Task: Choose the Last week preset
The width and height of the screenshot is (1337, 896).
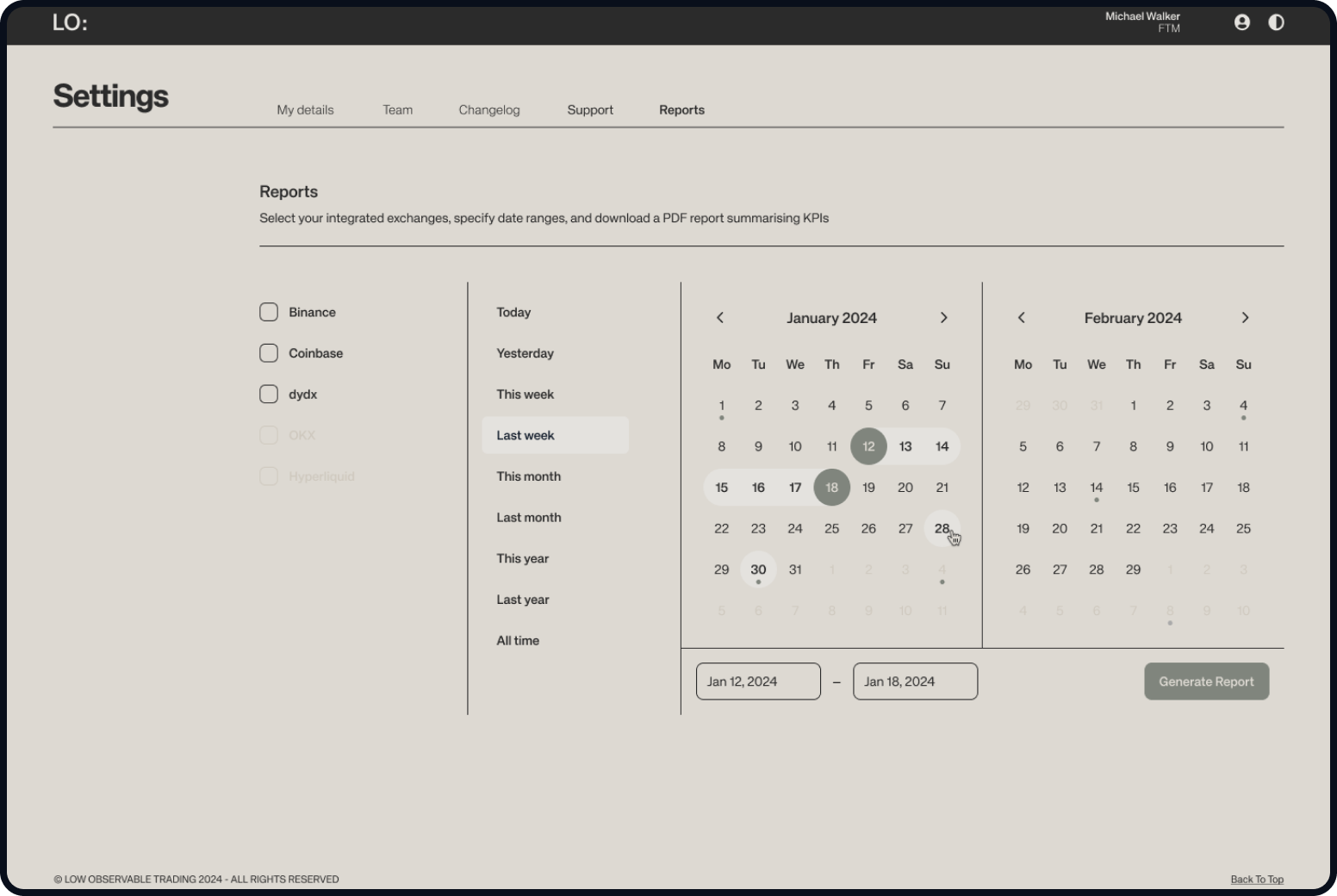Action: pyautogui.click(x=555, y=435)
